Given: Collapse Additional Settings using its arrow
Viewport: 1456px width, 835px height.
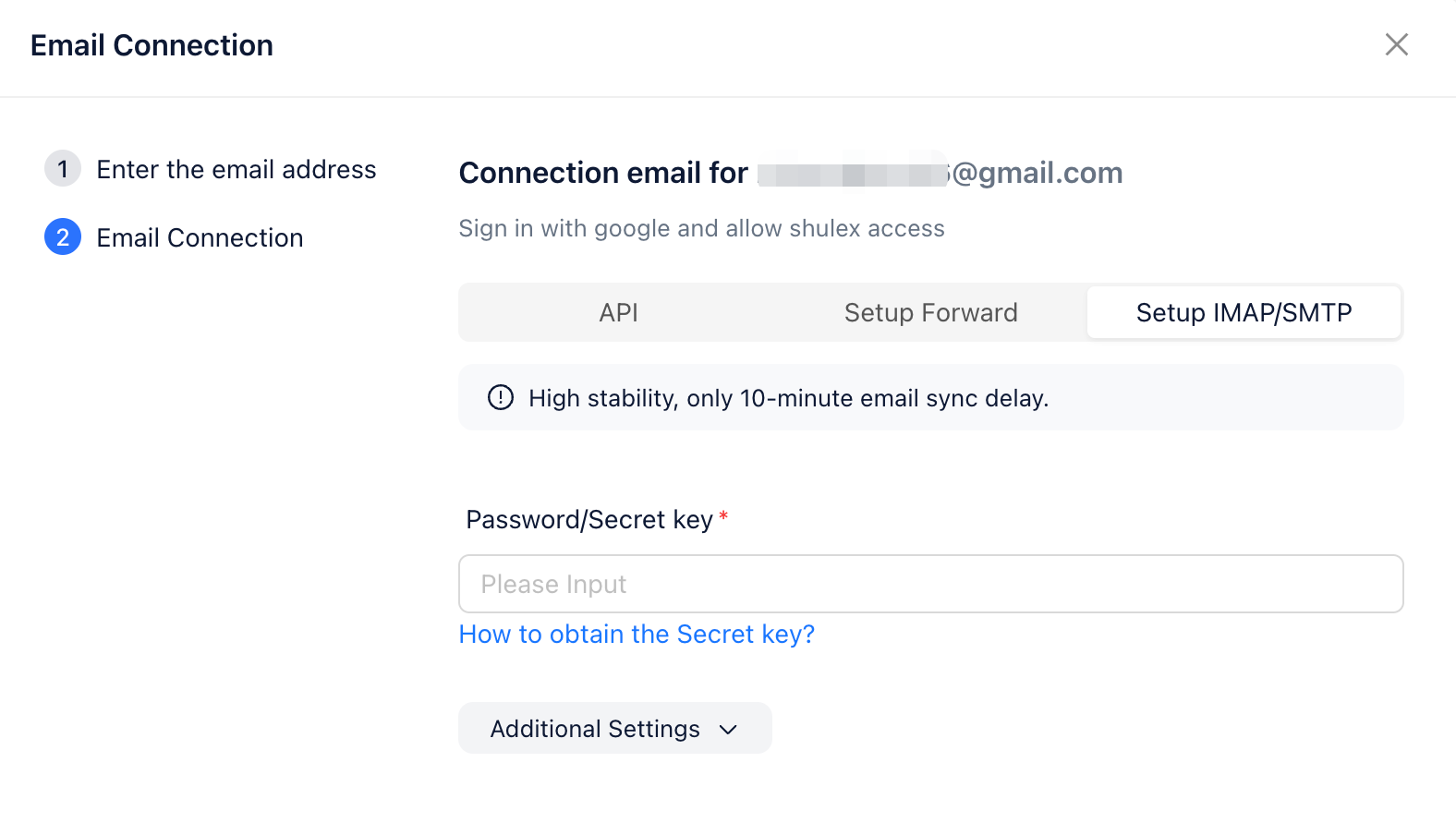Looking at the screenshot, I should [x=729, y=729].
